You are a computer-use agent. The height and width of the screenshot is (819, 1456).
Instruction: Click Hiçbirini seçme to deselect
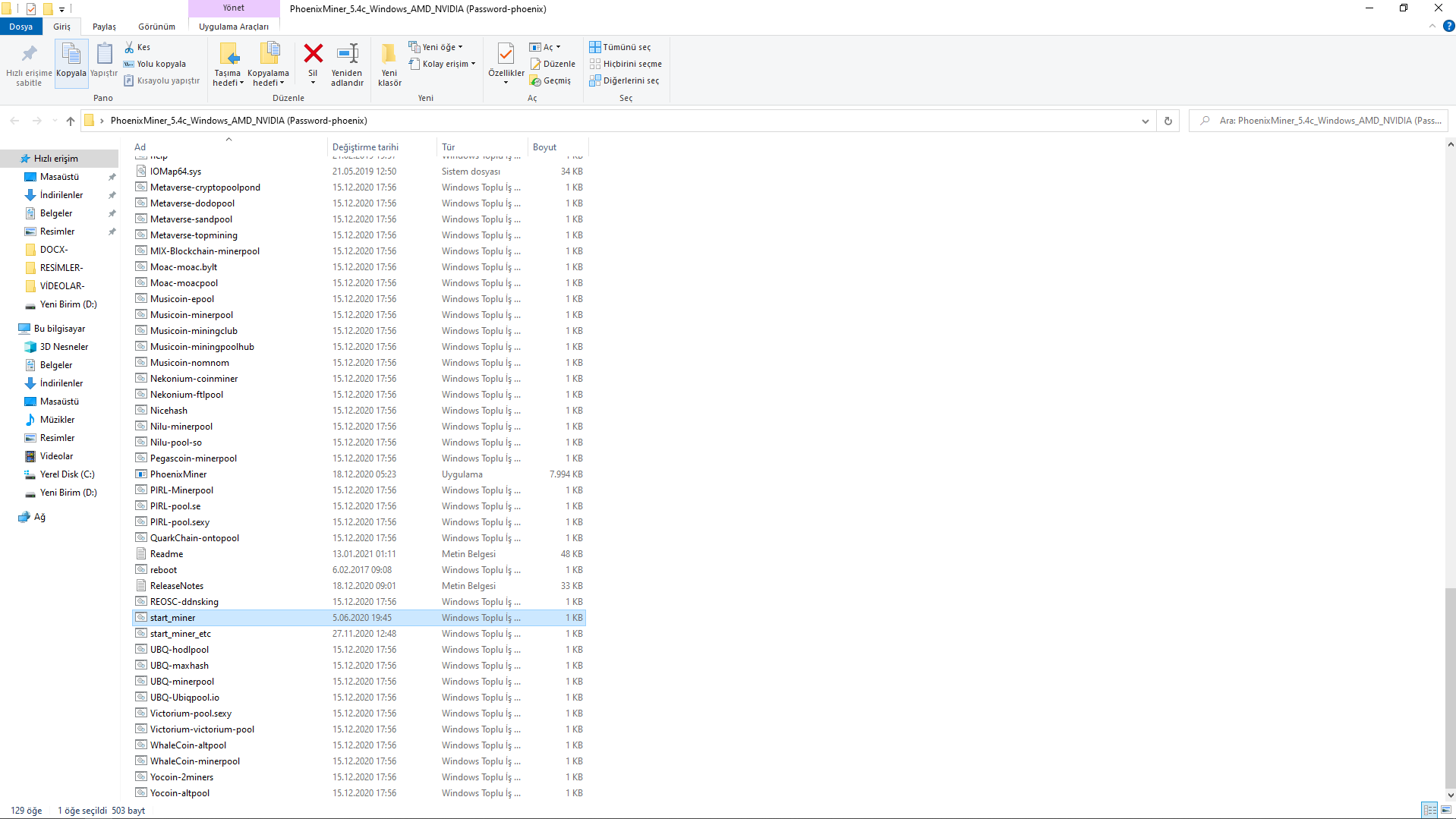[626, 64]
